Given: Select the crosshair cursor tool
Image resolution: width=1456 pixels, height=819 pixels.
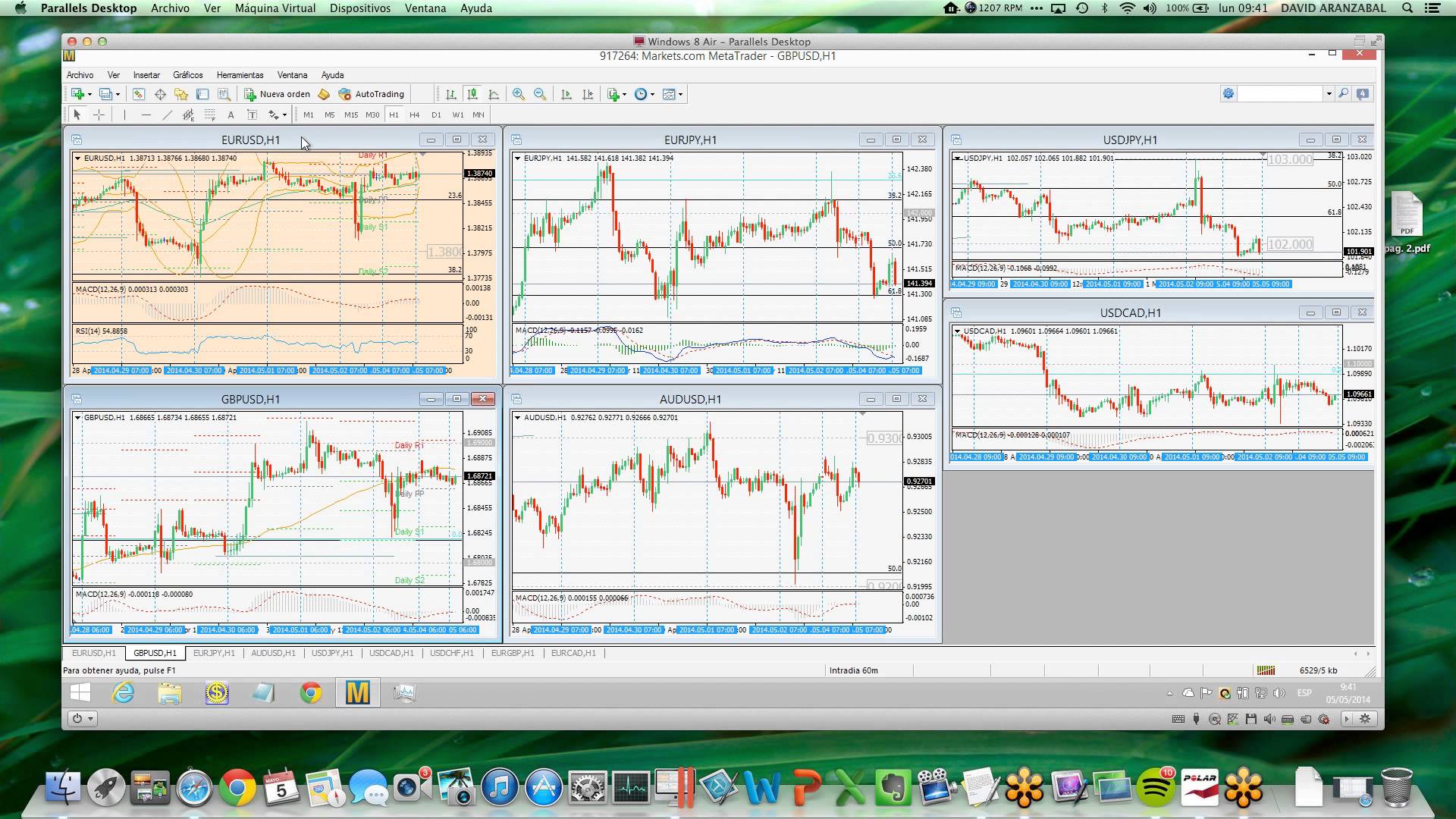Looking at the screenshot, I should [99, 115].
